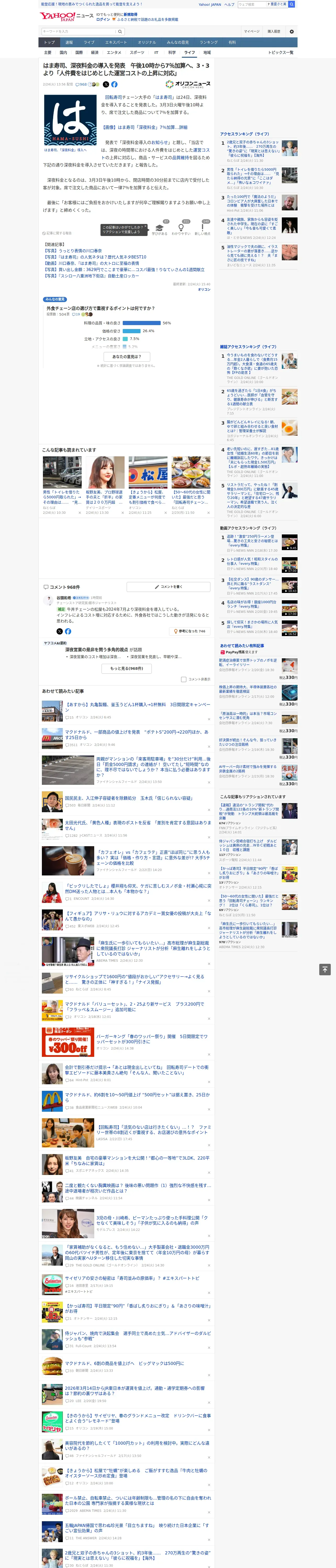Screen dimensions: 336x1568
Task: Share the article on Facebook below headline
Action: [x=114, y=85]
